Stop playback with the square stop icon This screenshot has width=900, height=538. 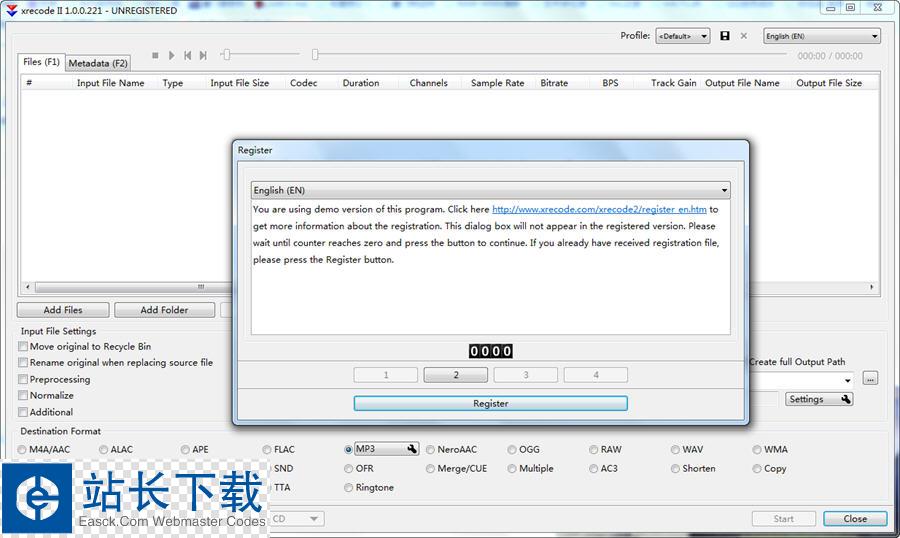pos(155,55)
